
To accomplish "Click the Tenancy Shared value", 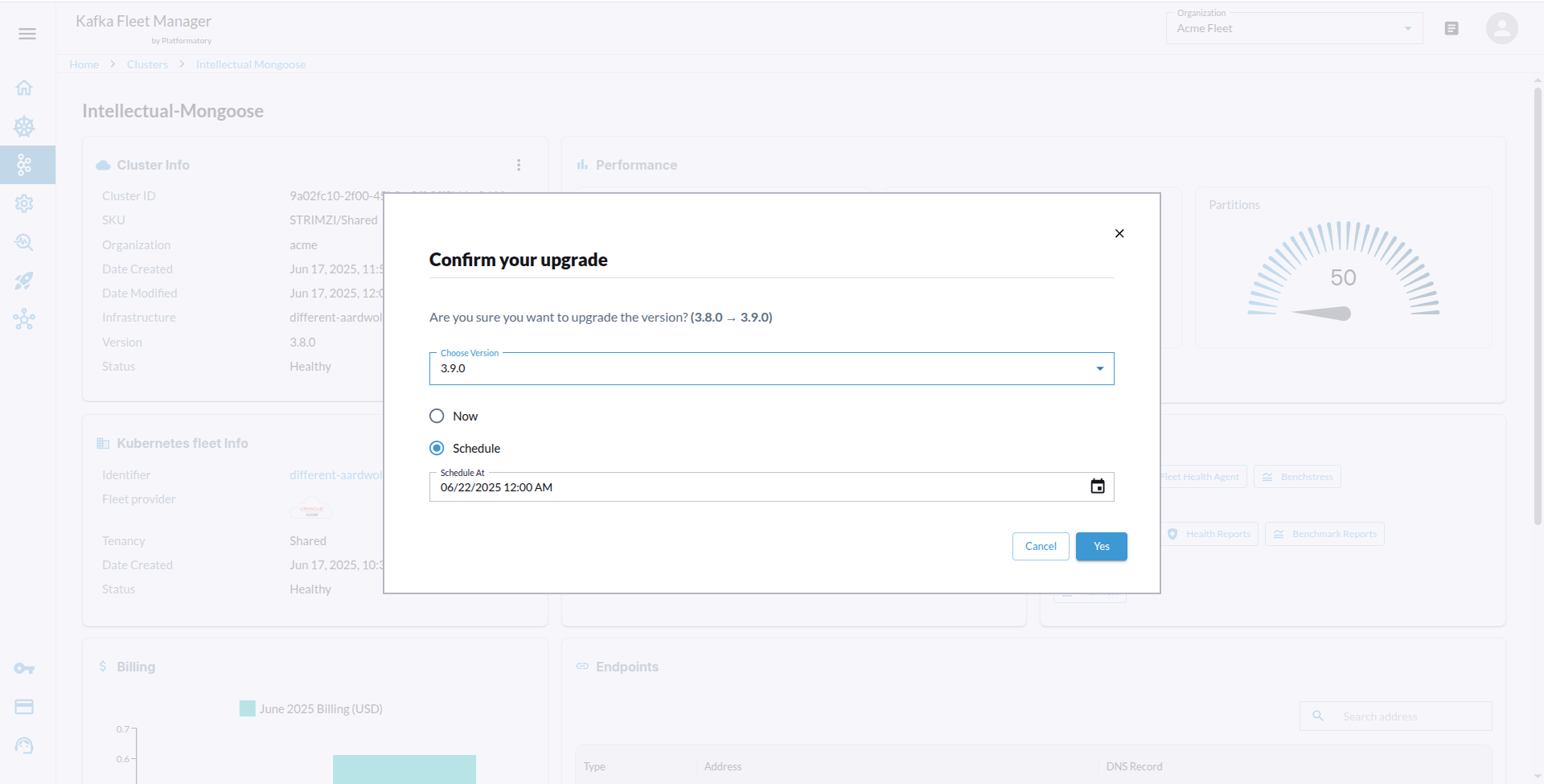I will [308, 540].
